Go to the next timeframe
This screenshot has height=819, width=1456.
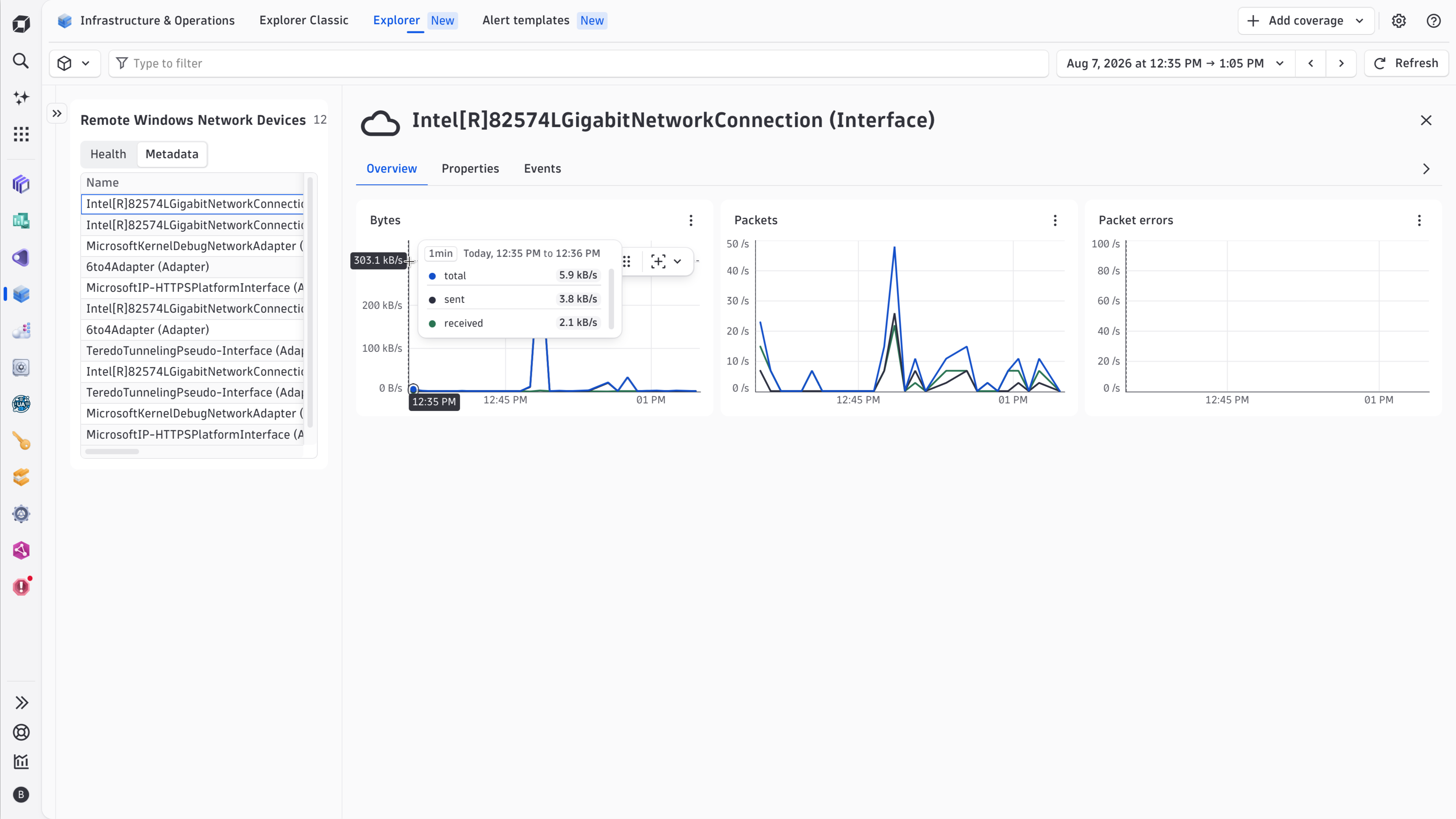pos(1341,63)
